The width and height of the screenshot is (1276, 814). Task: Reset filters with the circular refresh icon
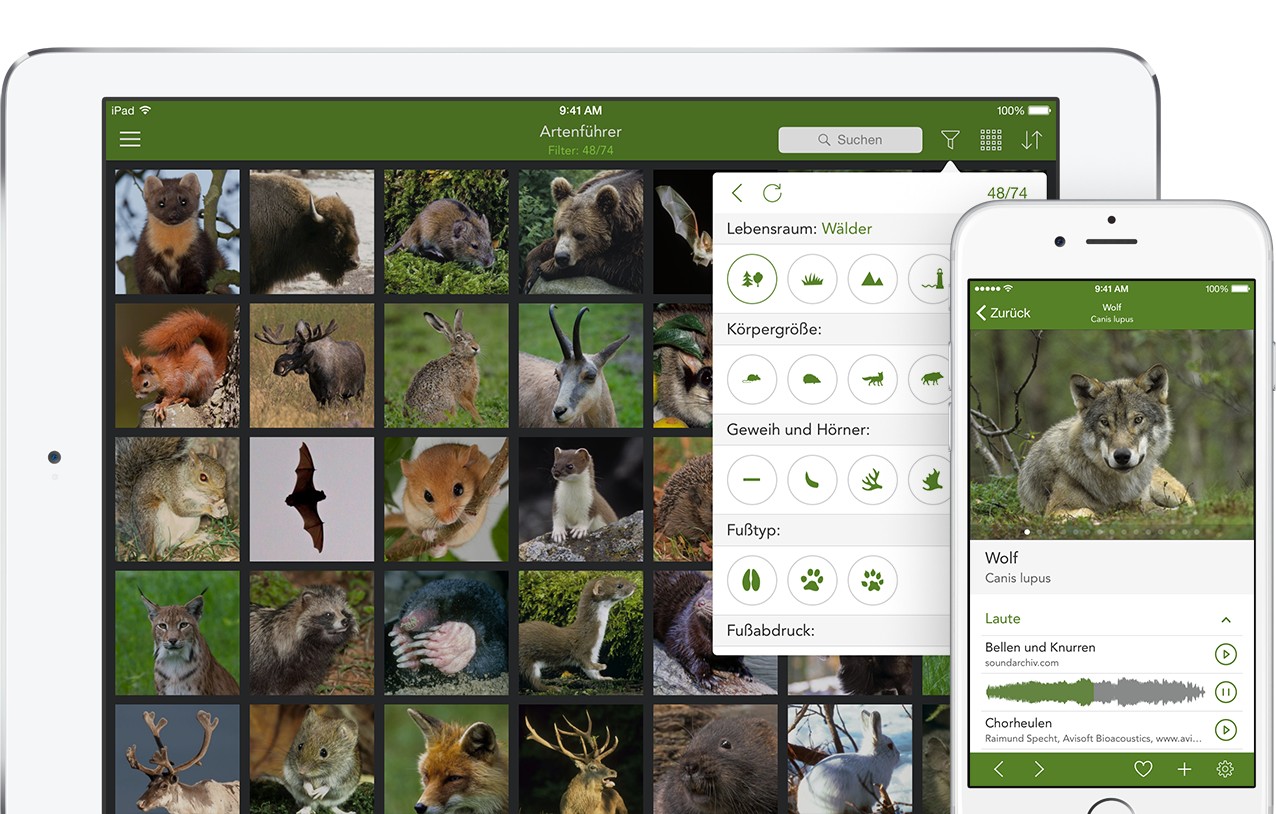tap(772, 193)
